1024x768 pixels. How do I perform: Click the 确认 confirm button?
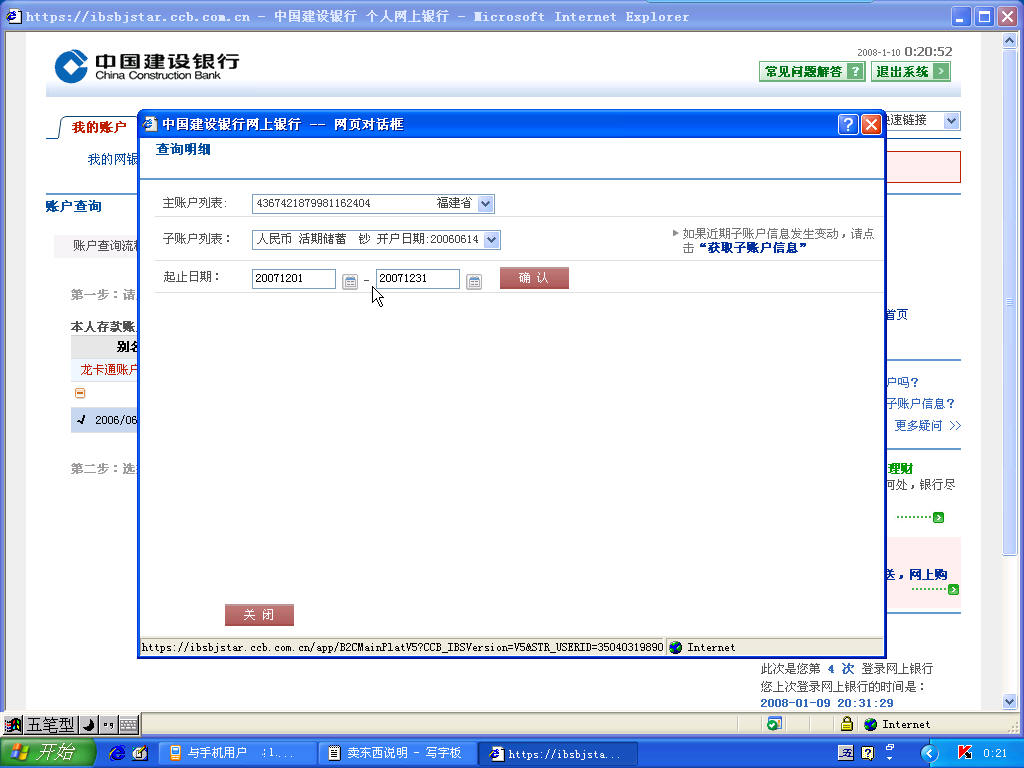(x=534, y=278)
